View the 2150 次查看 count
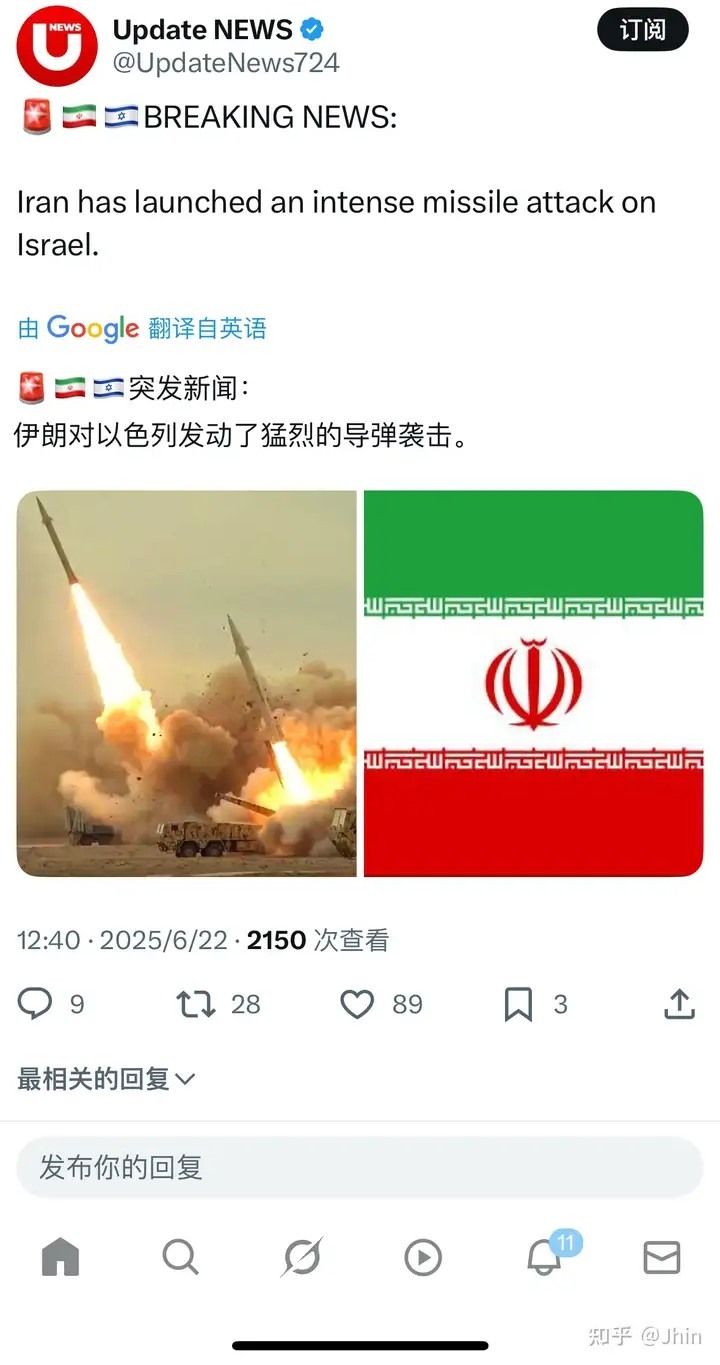This screenshot has height=1365, width=720. click(318, 940)
